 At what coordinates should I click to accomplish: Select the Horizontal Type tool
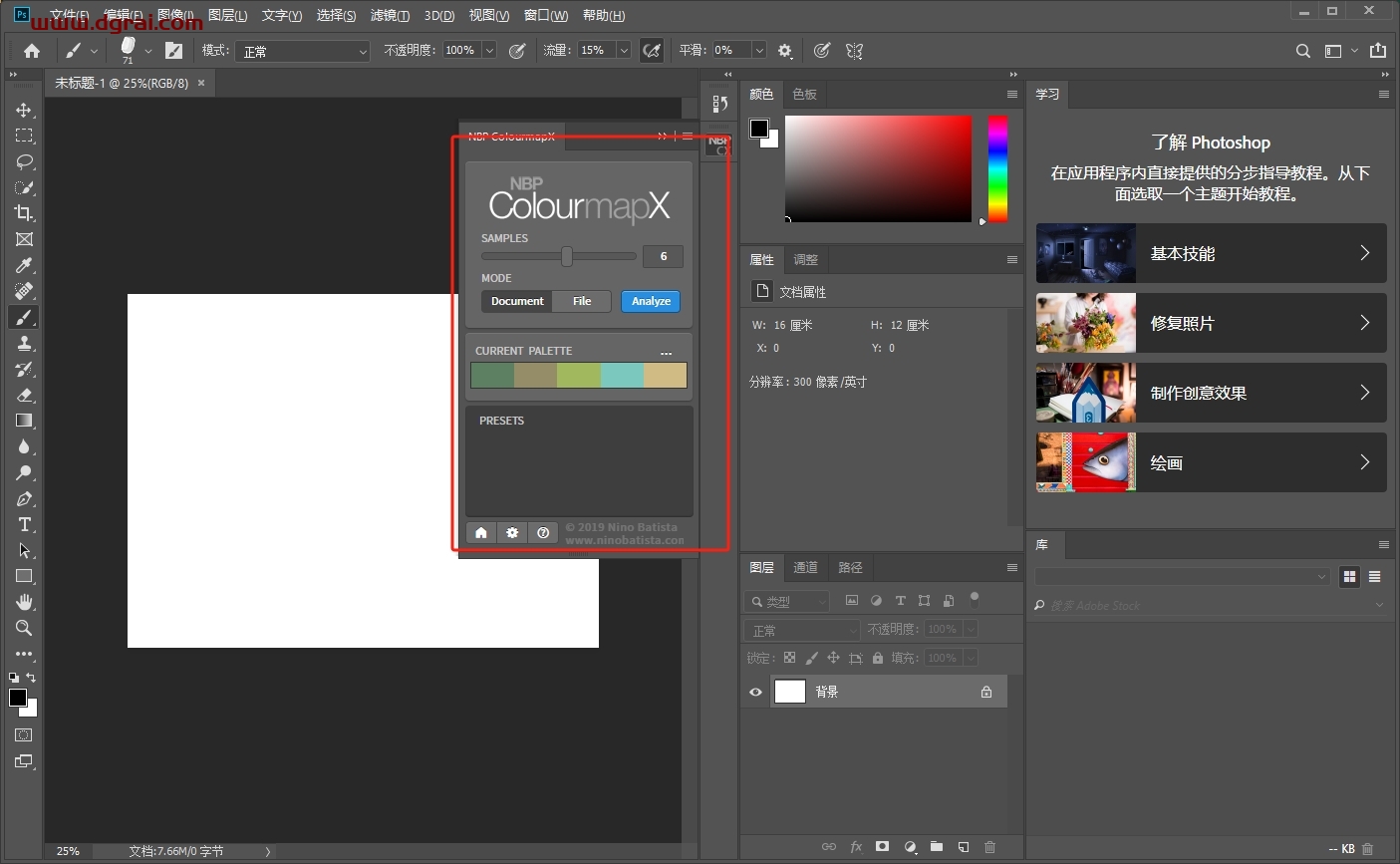pos(24,524)
